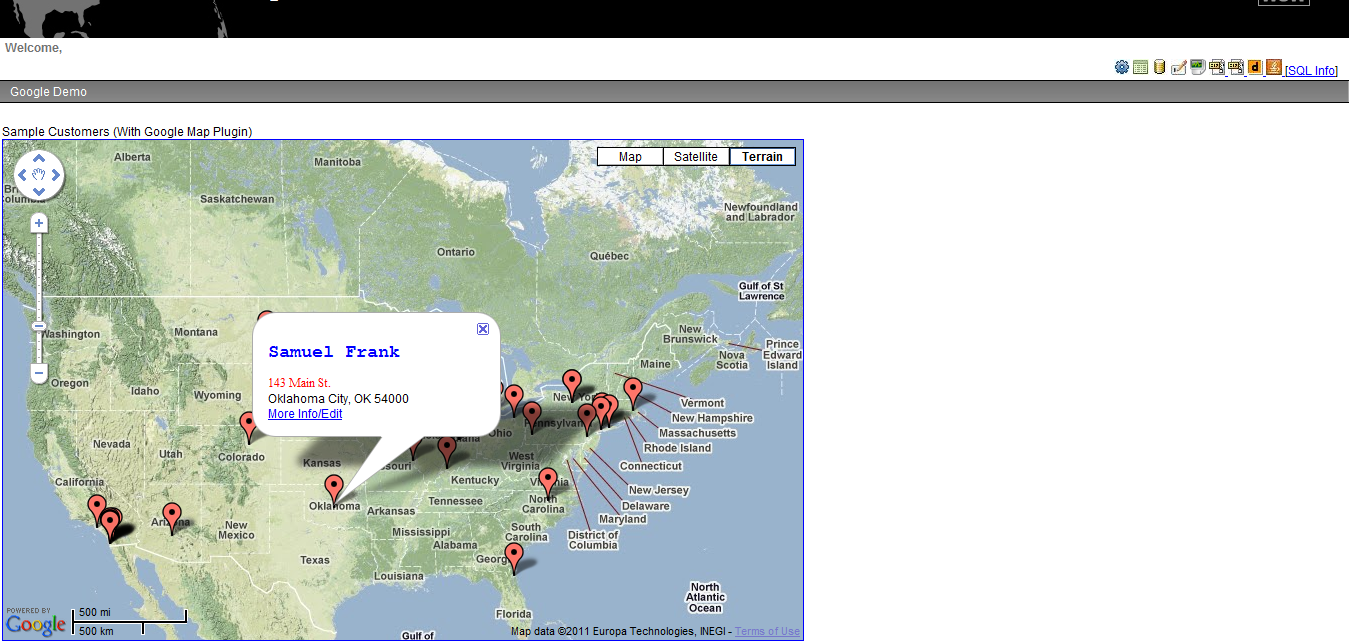The image size is (1349, 643).
Task: Click the first export file icon
Action: [x=1216, y=66]
